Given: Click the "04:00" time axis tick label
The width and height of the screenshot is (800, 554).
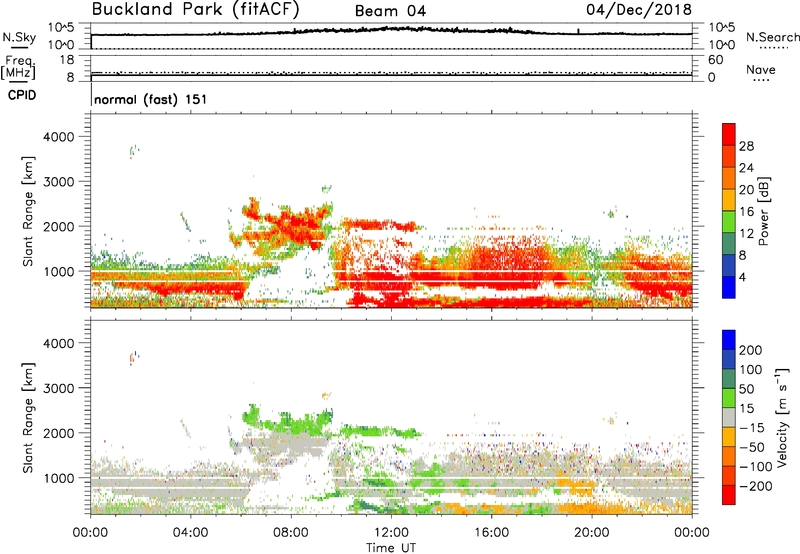Looking at the screenshot, I should [190, 533].
